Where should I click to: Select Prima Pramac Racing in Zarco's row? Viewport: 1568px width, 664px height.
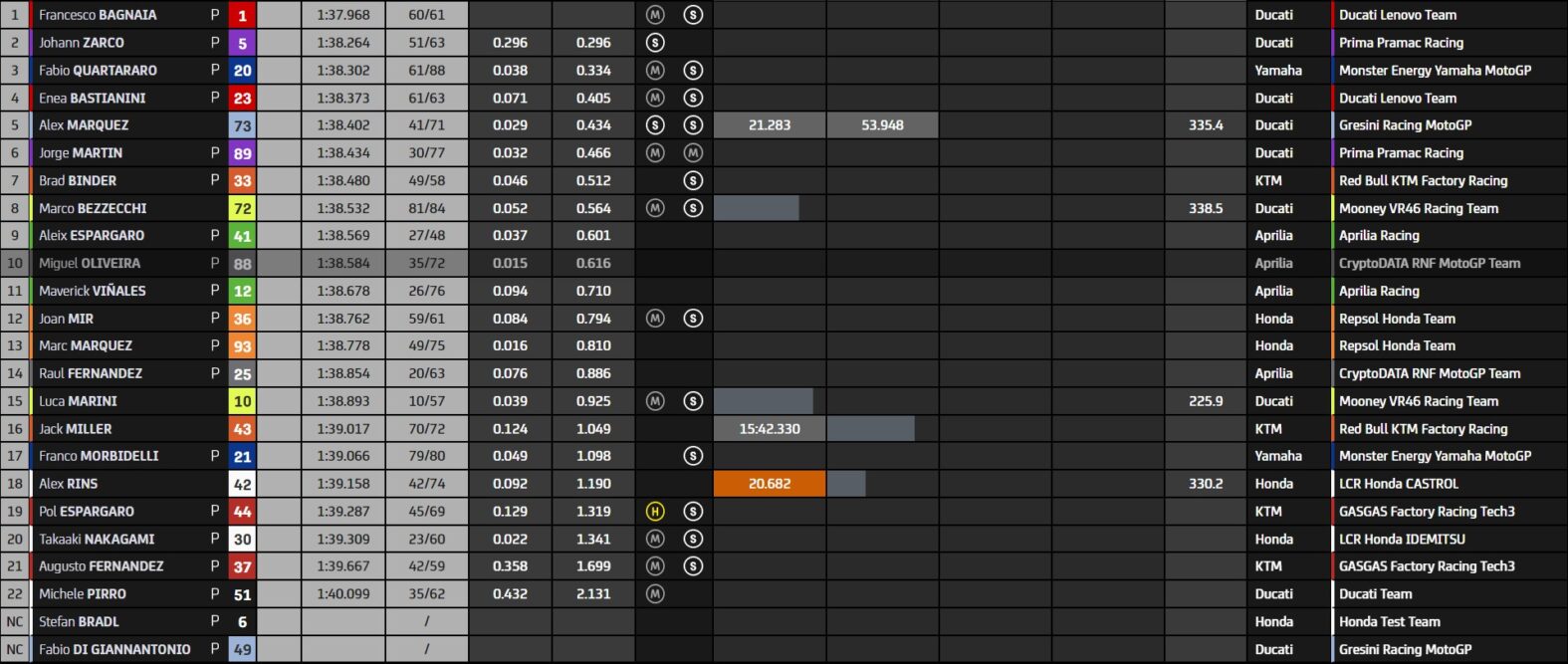click(x=1402, y=43)
